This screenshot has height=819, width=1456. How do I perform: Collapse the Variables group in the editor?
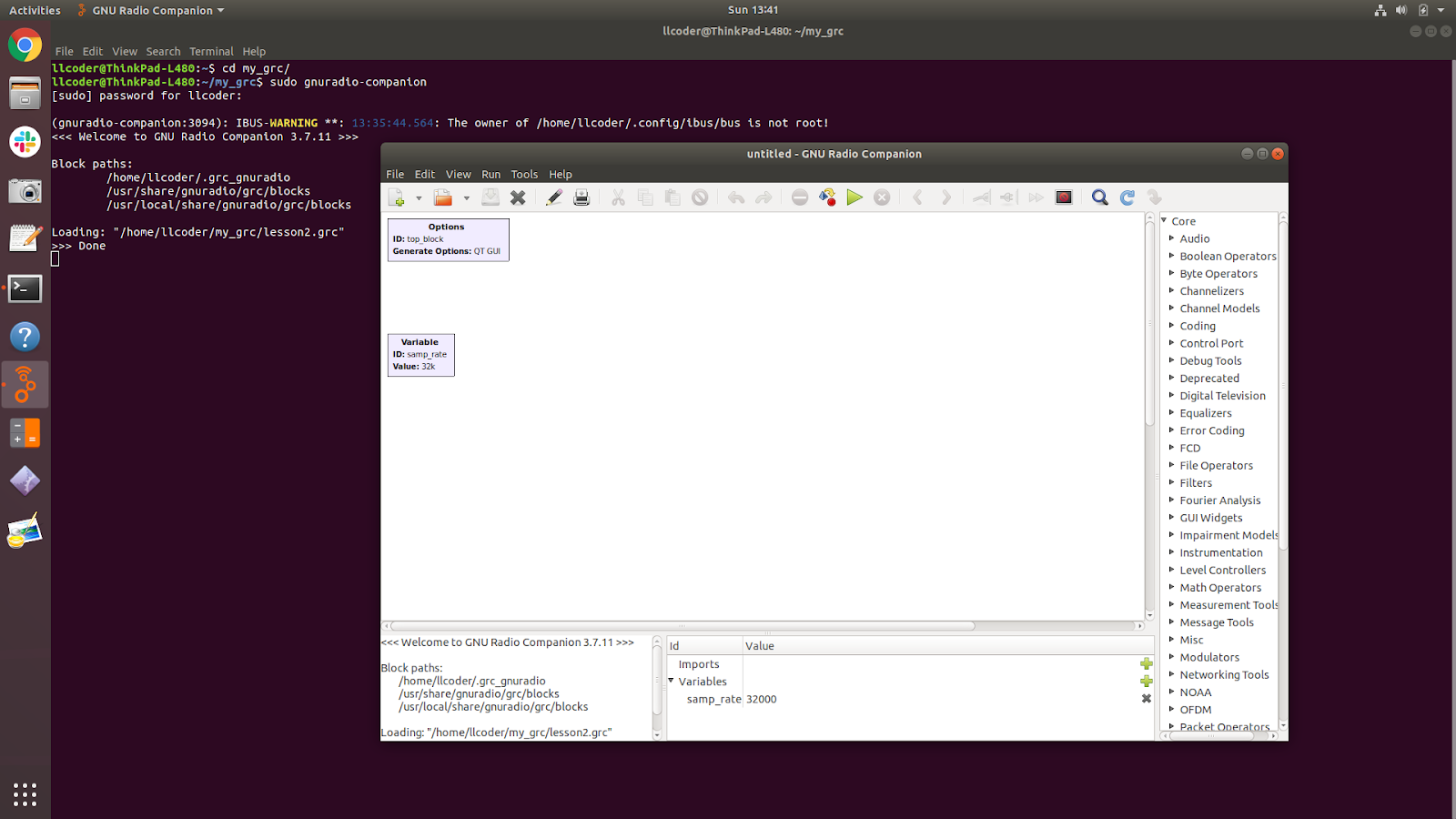coord(672,682)
